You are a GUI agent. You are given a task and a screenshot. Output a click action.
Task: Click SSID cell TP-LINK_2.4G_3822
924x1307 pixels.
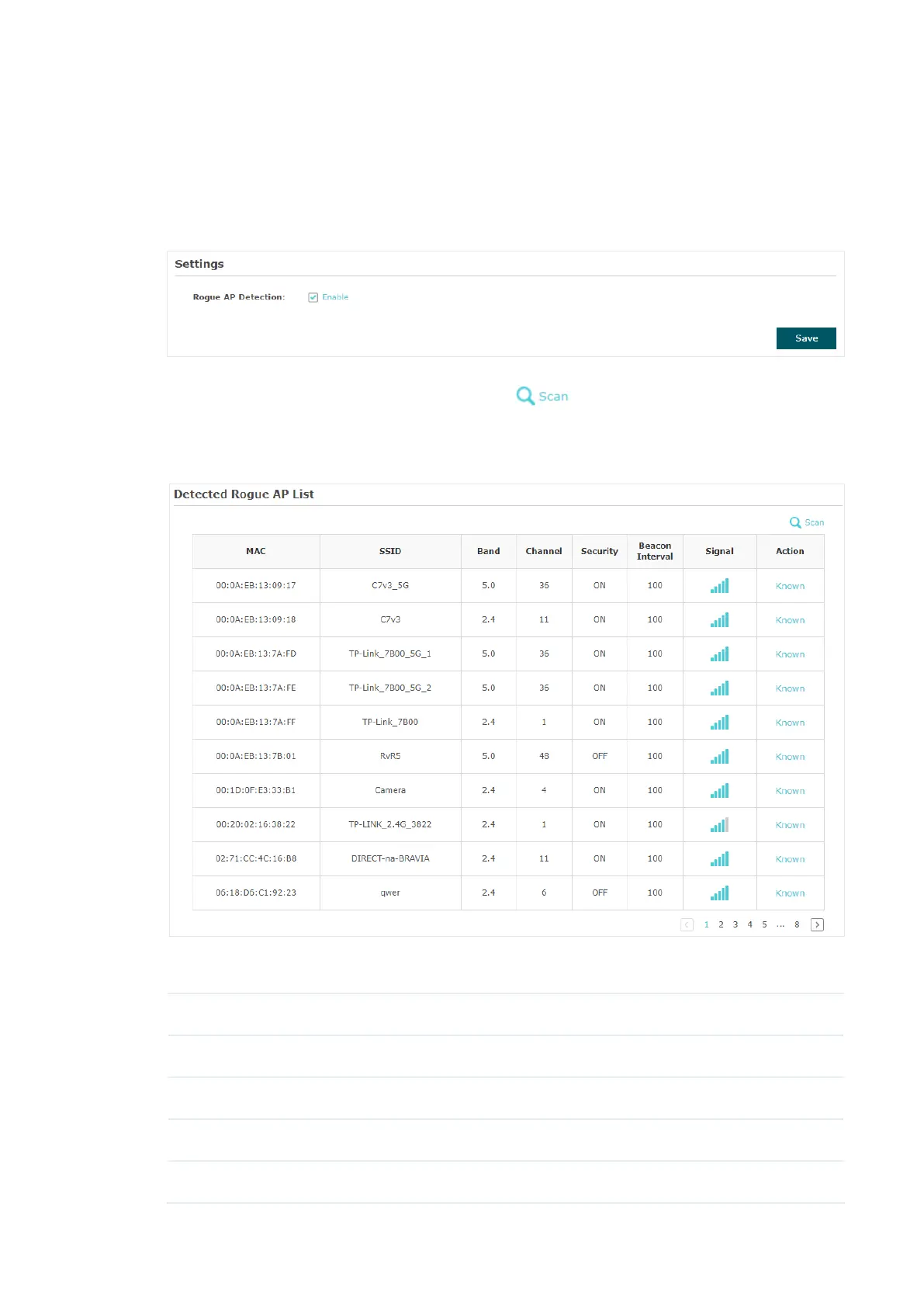coord(390,825)
